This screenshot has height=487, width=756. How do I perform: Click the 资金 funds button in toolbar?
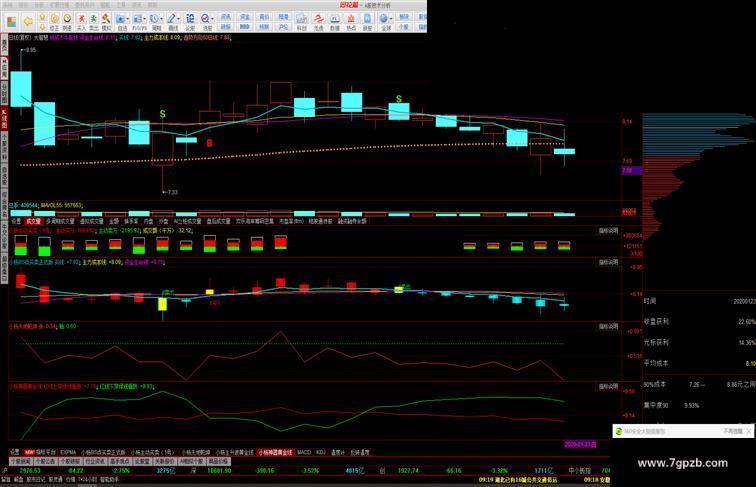(x=245, y=17)
